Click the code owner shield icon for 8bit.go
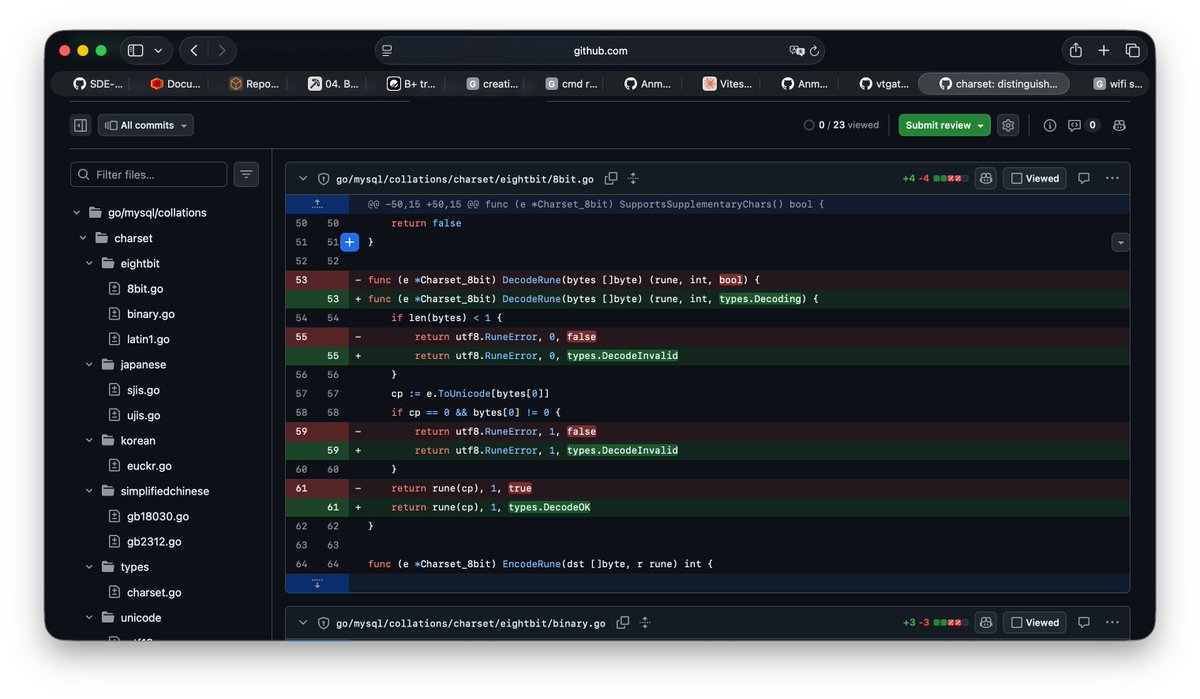 (x=323, y=179)
